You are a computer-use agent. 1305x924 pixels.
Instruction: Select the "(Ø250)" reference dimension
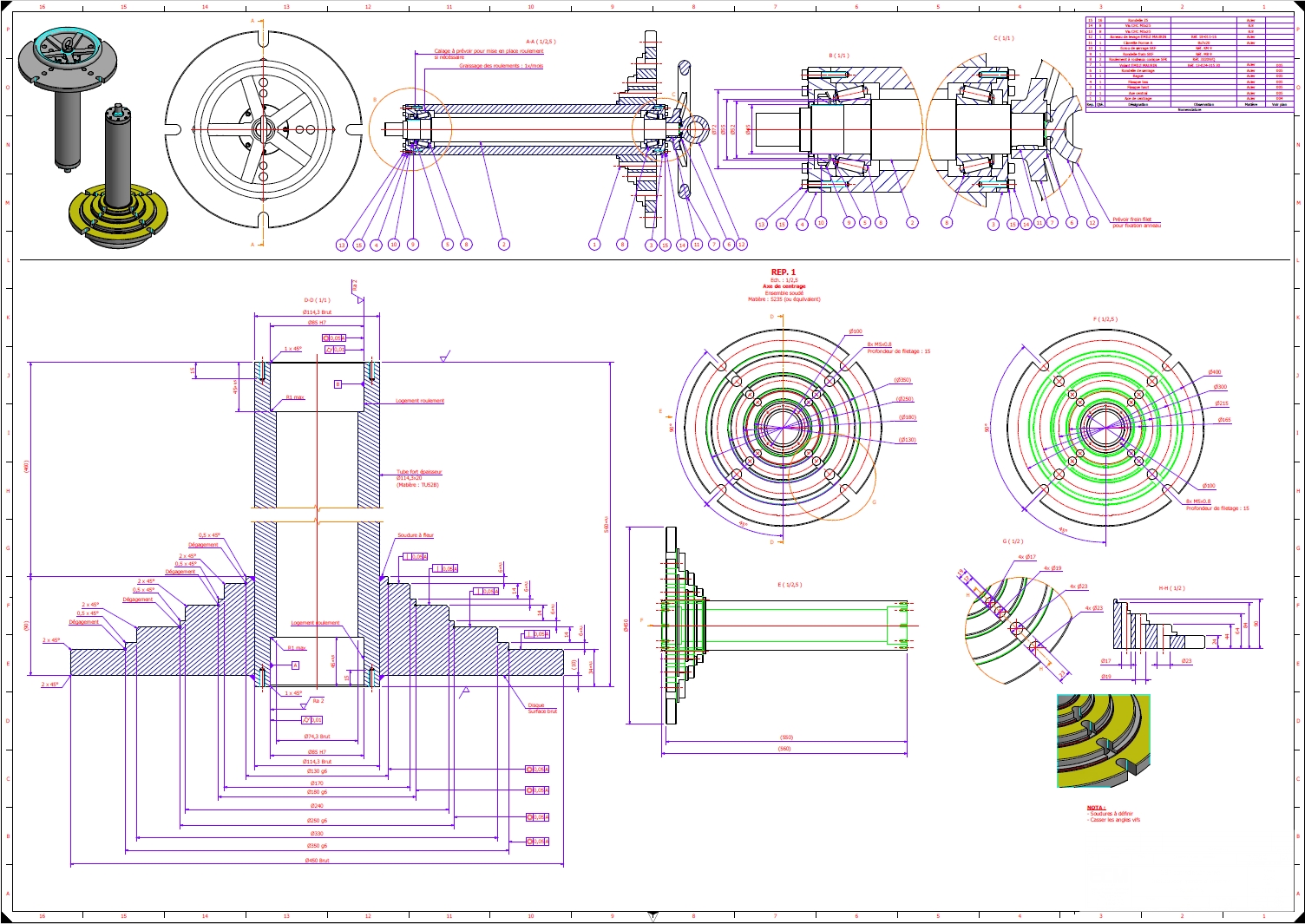(905, 399)
